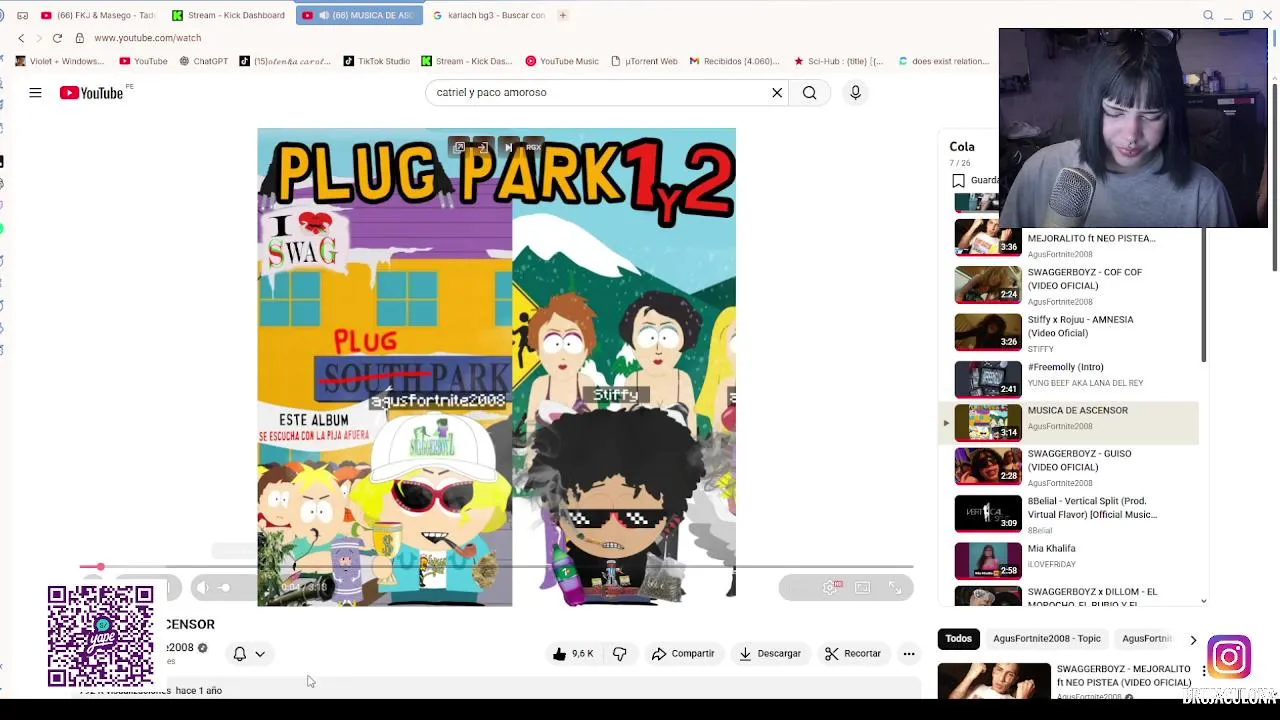The height and width of the screenshot is (720, 1280).
Task: Click the Descargar download button
Action: (770, 654)
